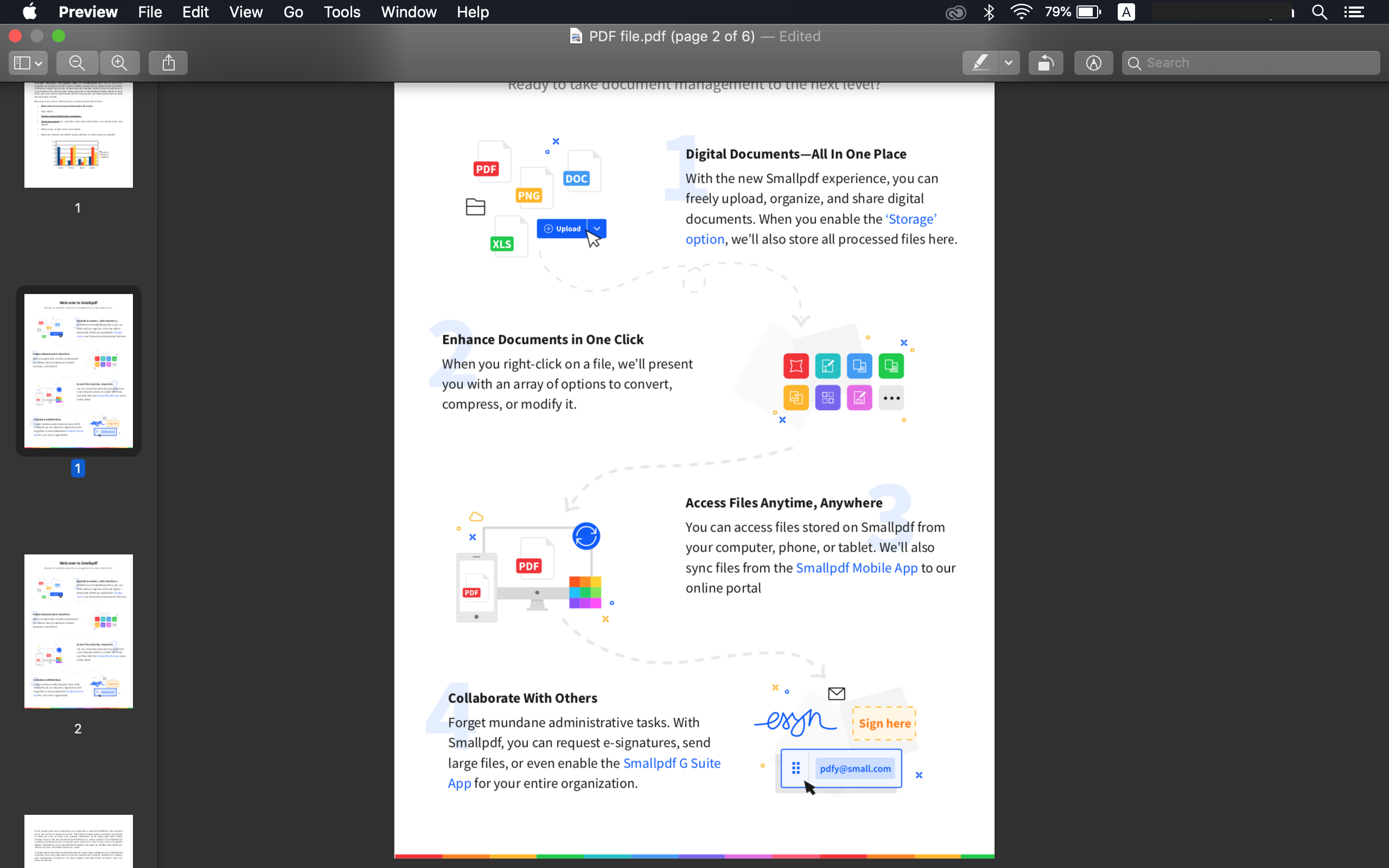Screen dimensions: 1389x868
Task: Select the thumbnail labeled 2
Action: click(79, 631)
